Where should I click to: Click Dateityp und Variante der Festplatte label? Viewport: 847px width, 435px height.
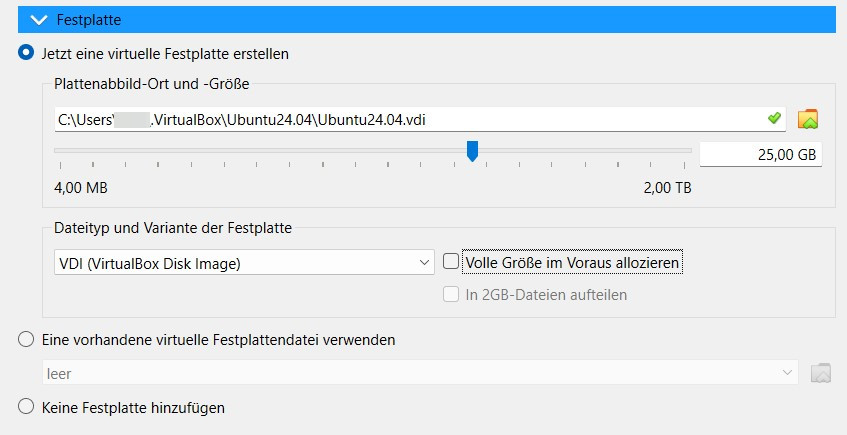173,227
